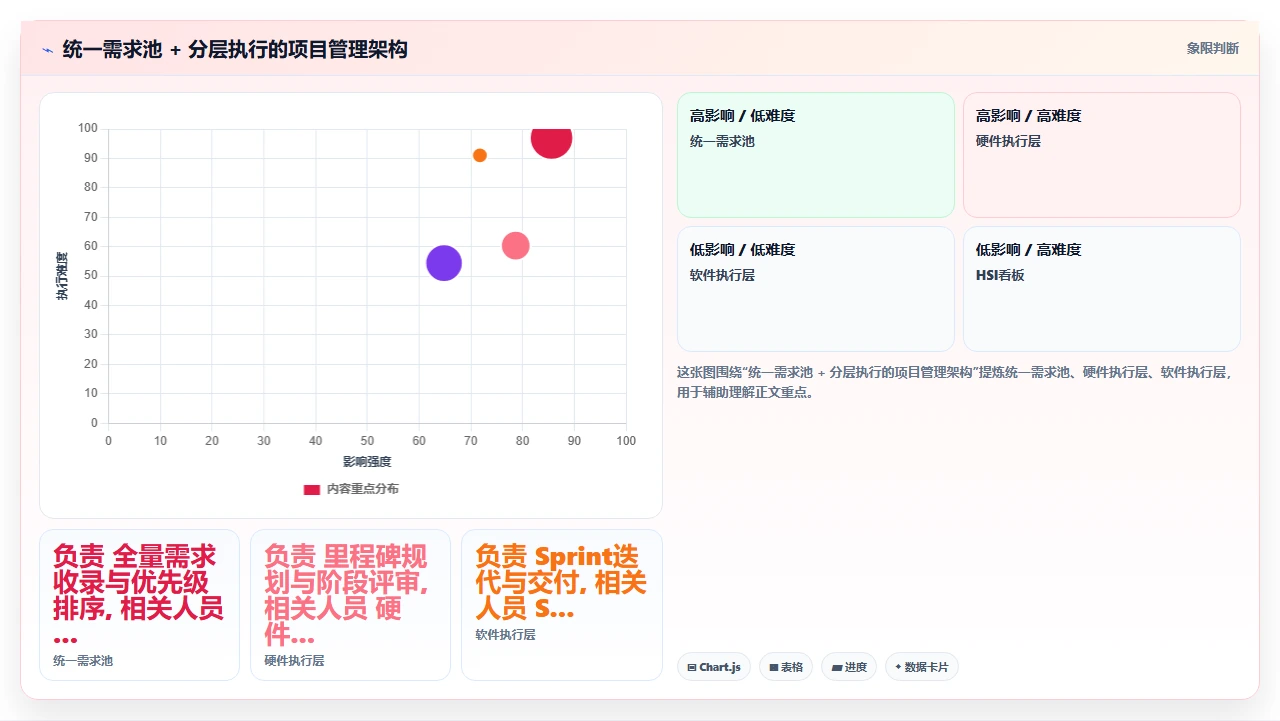Viewport: 1280px width, 721px height.
Task: Click the icon inside Chart.js chip
Action: (692, 667)
